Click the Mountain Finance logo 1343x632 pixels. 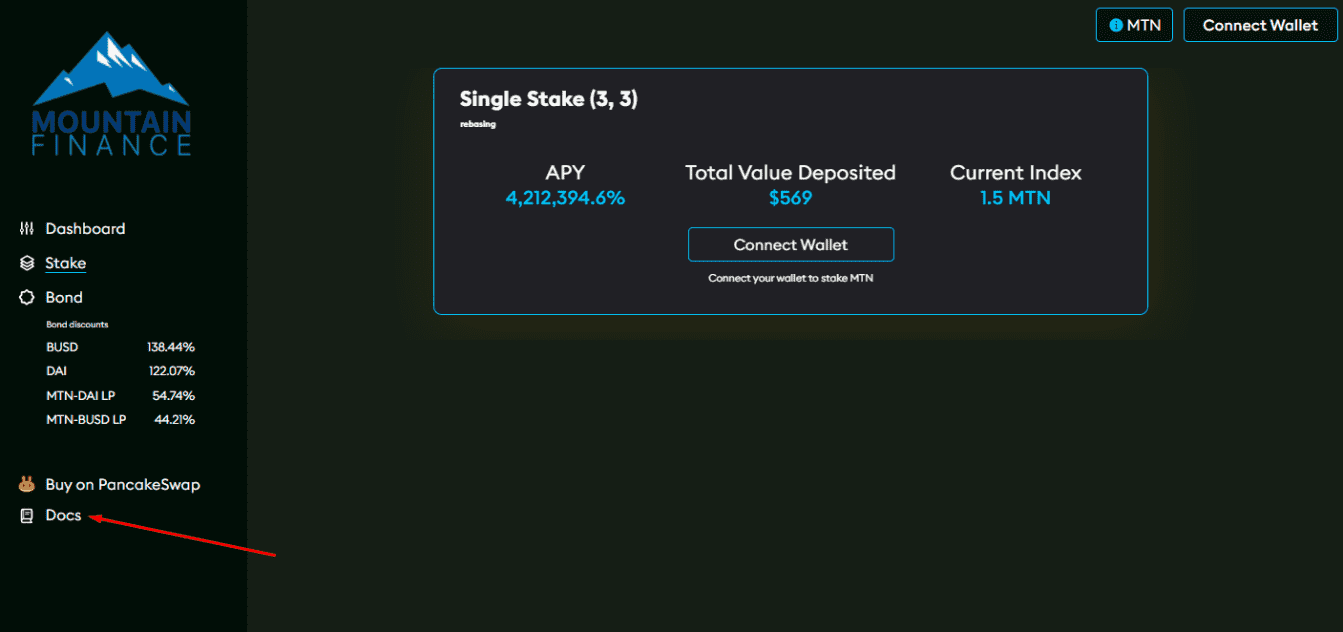111,93
